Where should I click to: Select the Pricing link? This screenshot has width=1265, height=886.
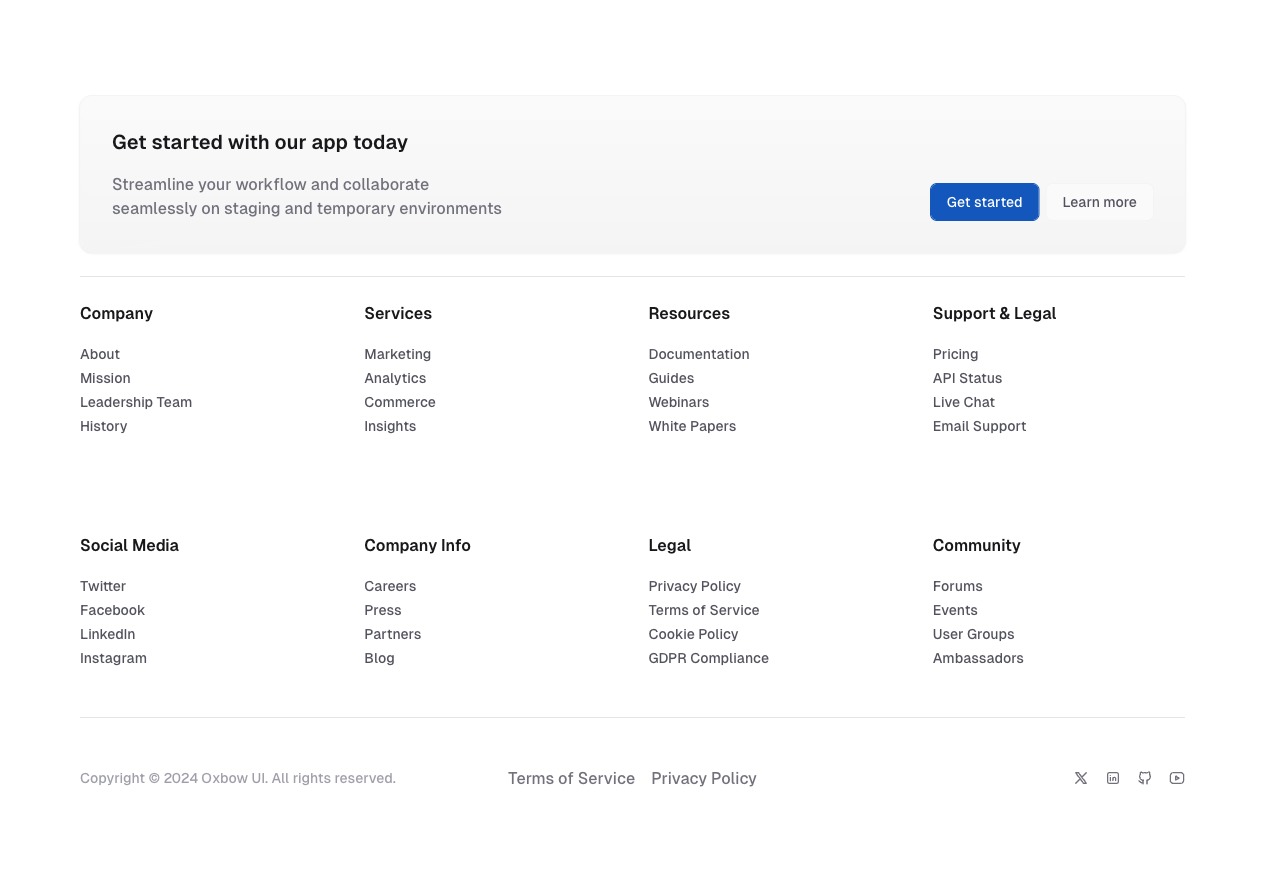955,354
